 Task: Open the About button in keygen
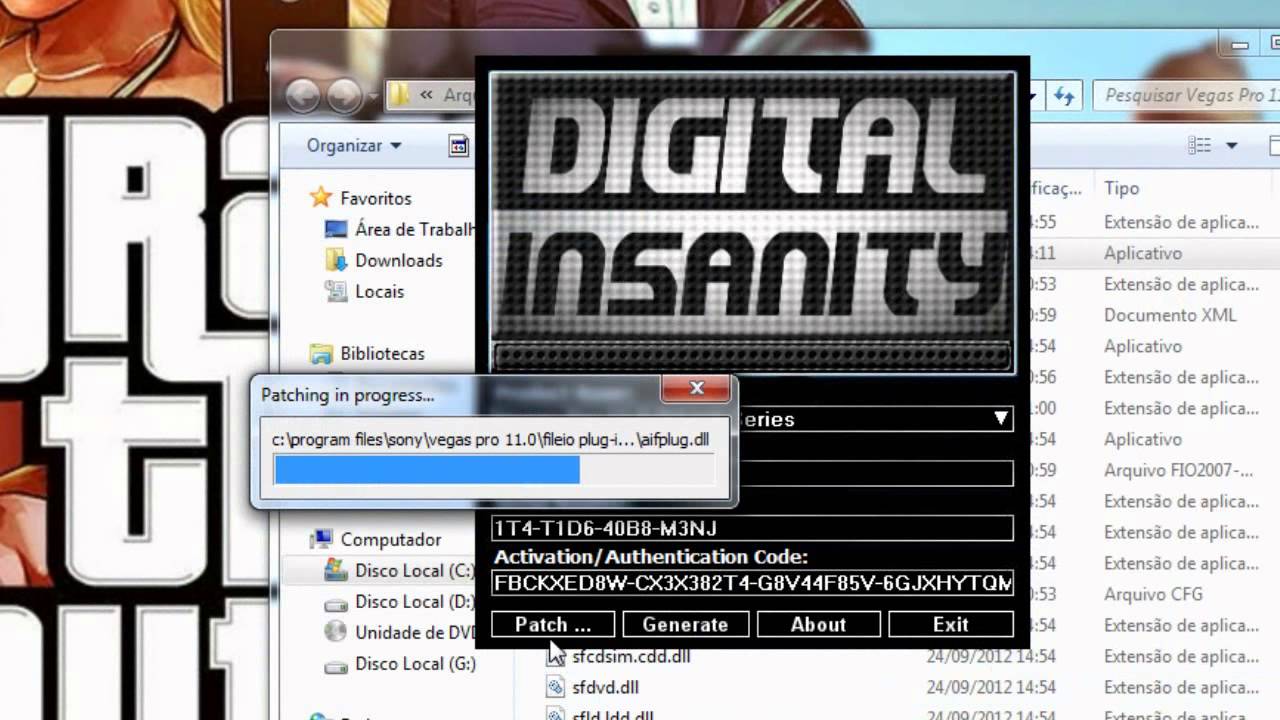click(818, 624)
